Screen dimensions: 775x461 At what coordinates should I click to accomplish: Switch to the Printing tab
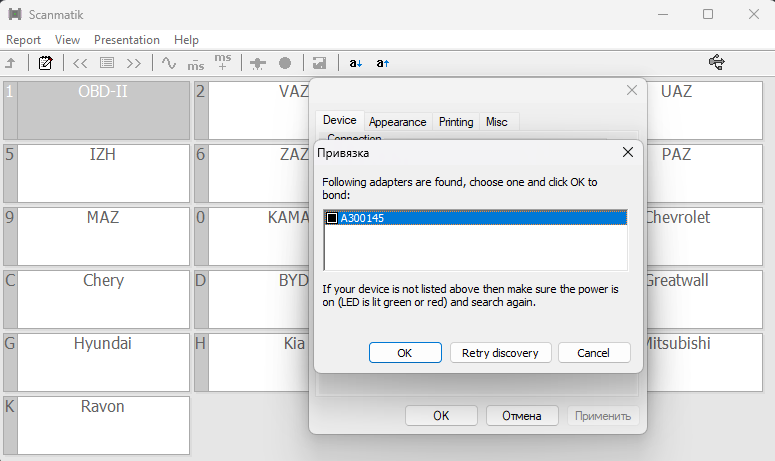456,122
